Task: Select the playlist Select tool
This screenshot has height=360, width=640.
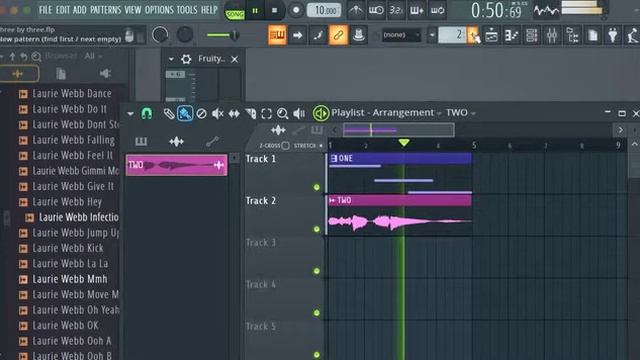Action: click(x=267, y=113)
